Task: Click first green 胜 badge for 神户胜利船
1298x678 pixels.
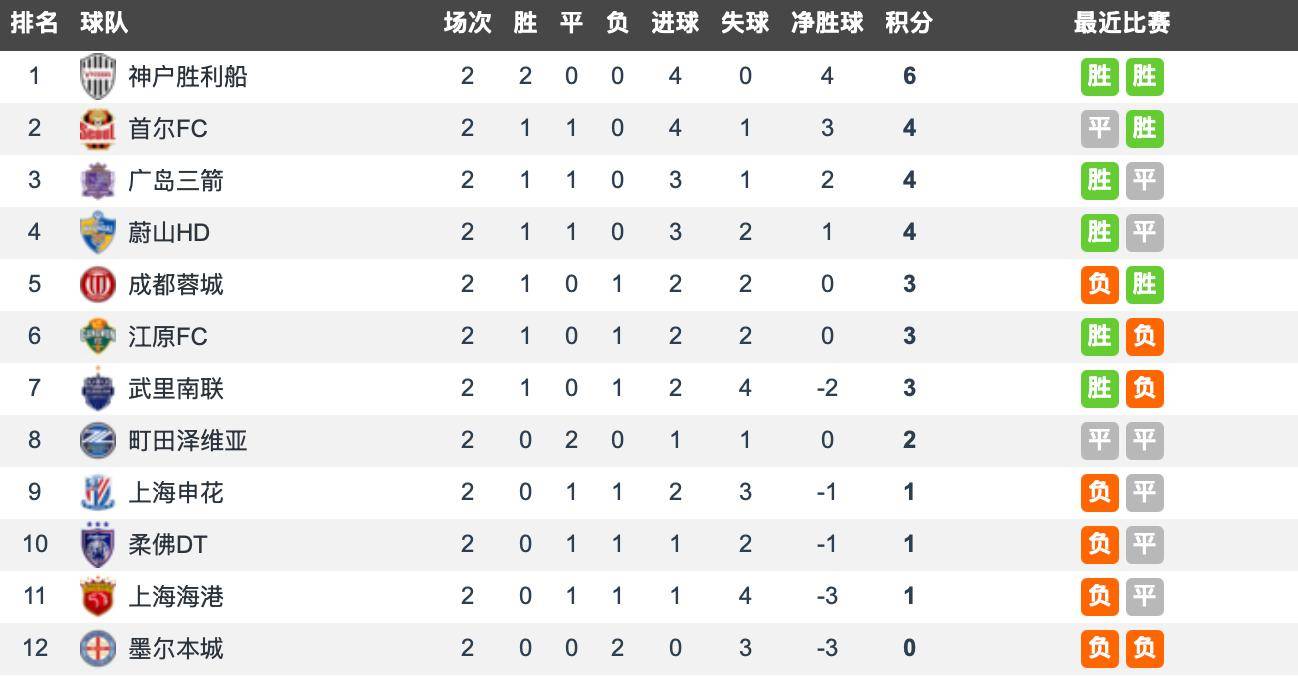Action: pos(1099,77)
